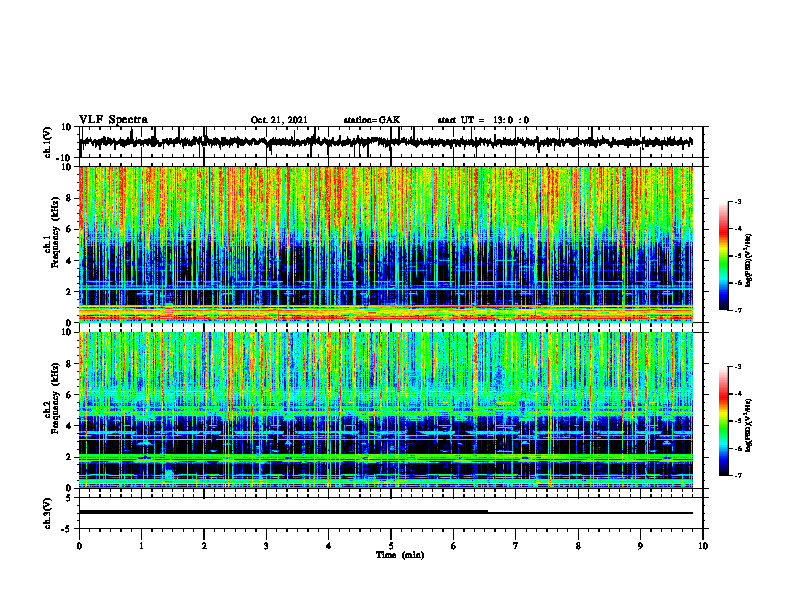Viewport: 792px width, 612px height.
Task: Click the "ch.3(V)" axis label
Action: [x=48, y=513]
